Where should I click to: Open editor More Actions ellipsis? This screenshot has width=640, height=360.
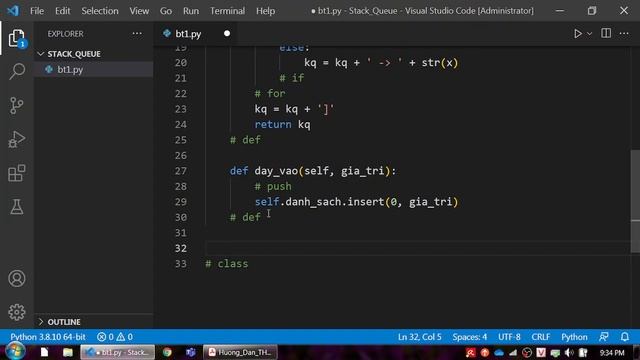(624, 33)
